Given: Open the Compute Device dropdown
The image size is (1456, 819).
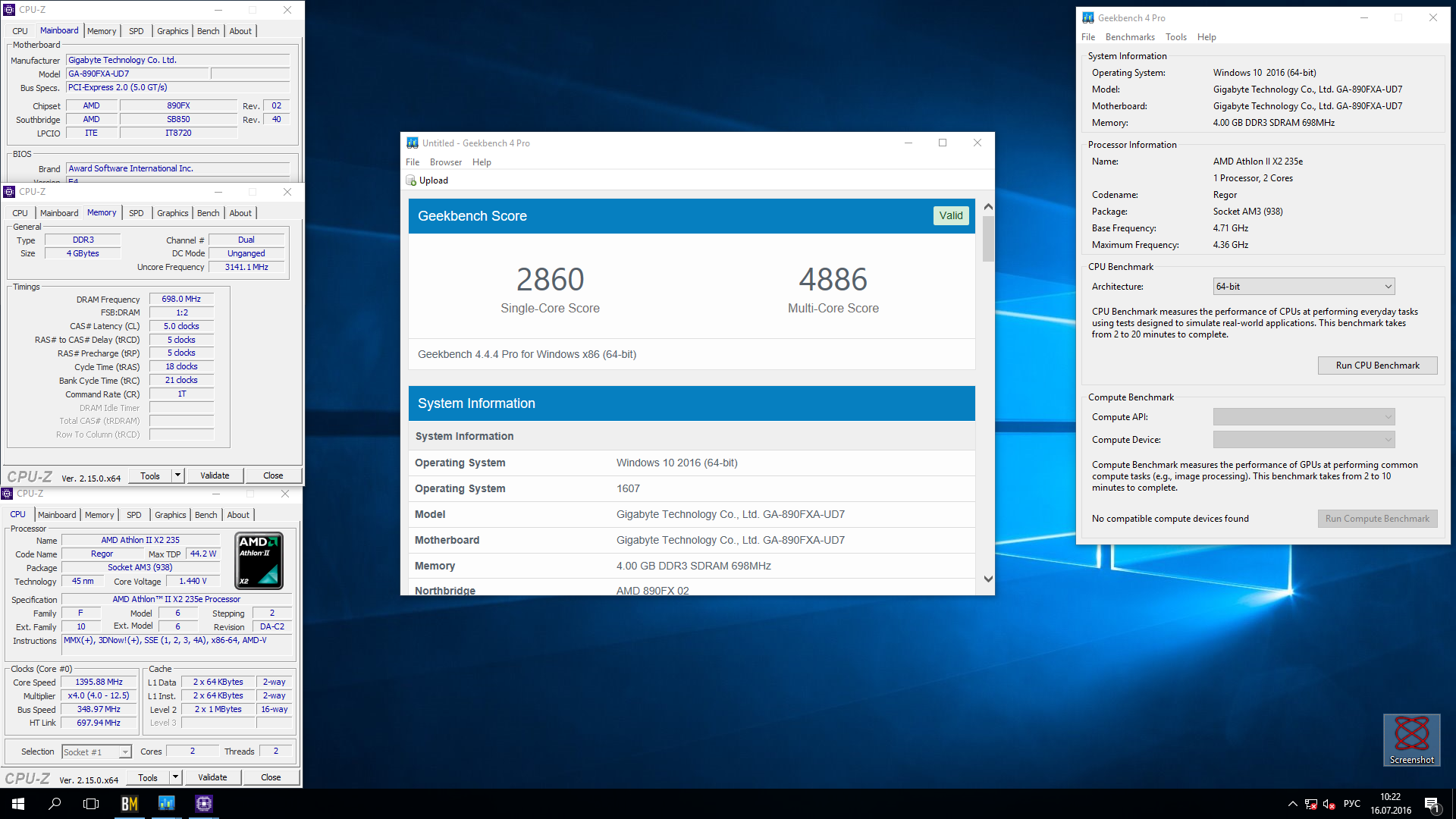Looking at the screenshot, I should [x=1304, y=440].
